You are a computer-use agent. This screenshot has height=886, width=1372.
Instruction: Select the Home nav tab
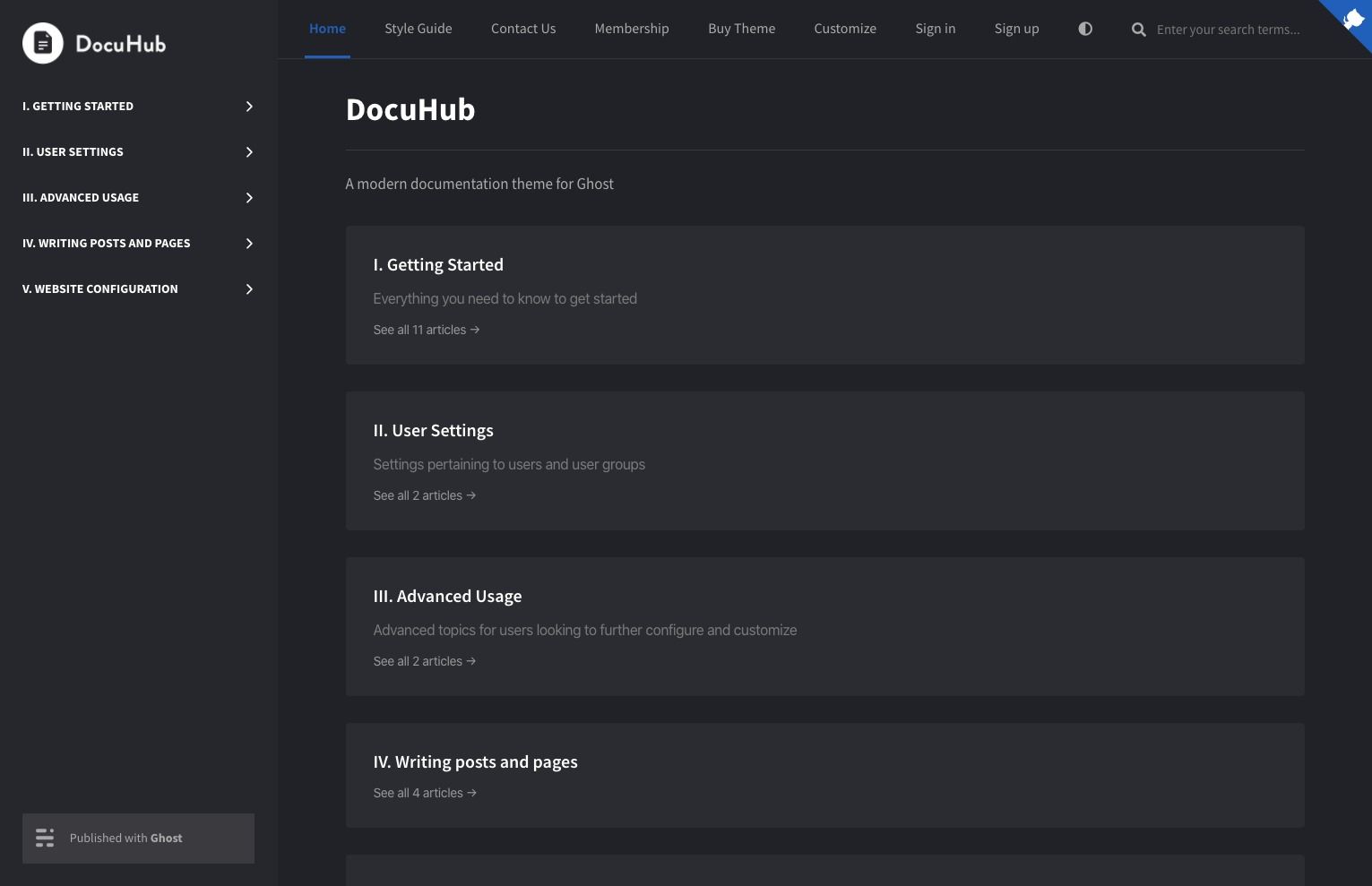[327, 29]
